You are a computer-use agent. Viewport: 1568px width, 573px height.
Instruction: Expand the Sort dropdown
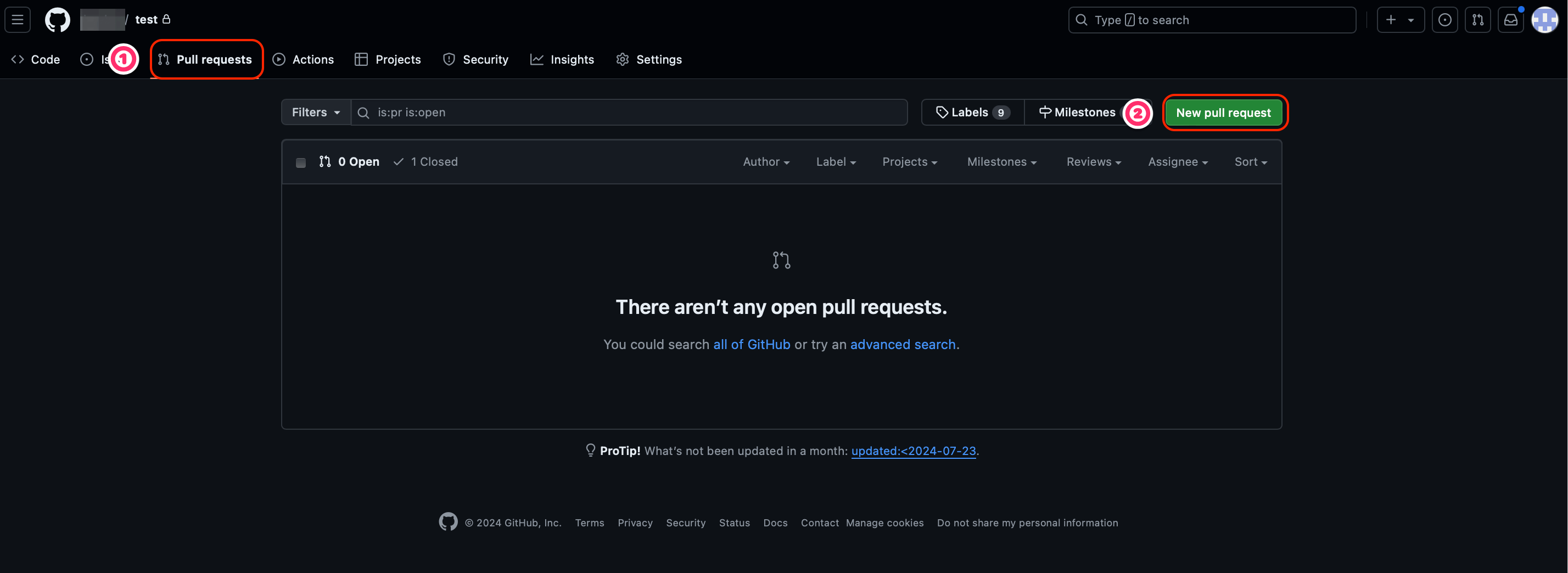[x=1250, y=162]
